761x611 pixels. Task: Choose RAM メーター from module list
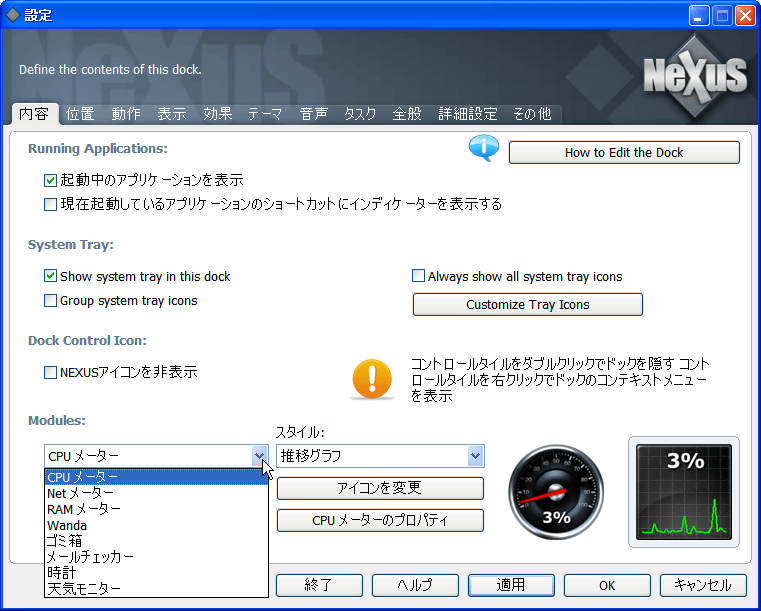click(x=156, y=509)
